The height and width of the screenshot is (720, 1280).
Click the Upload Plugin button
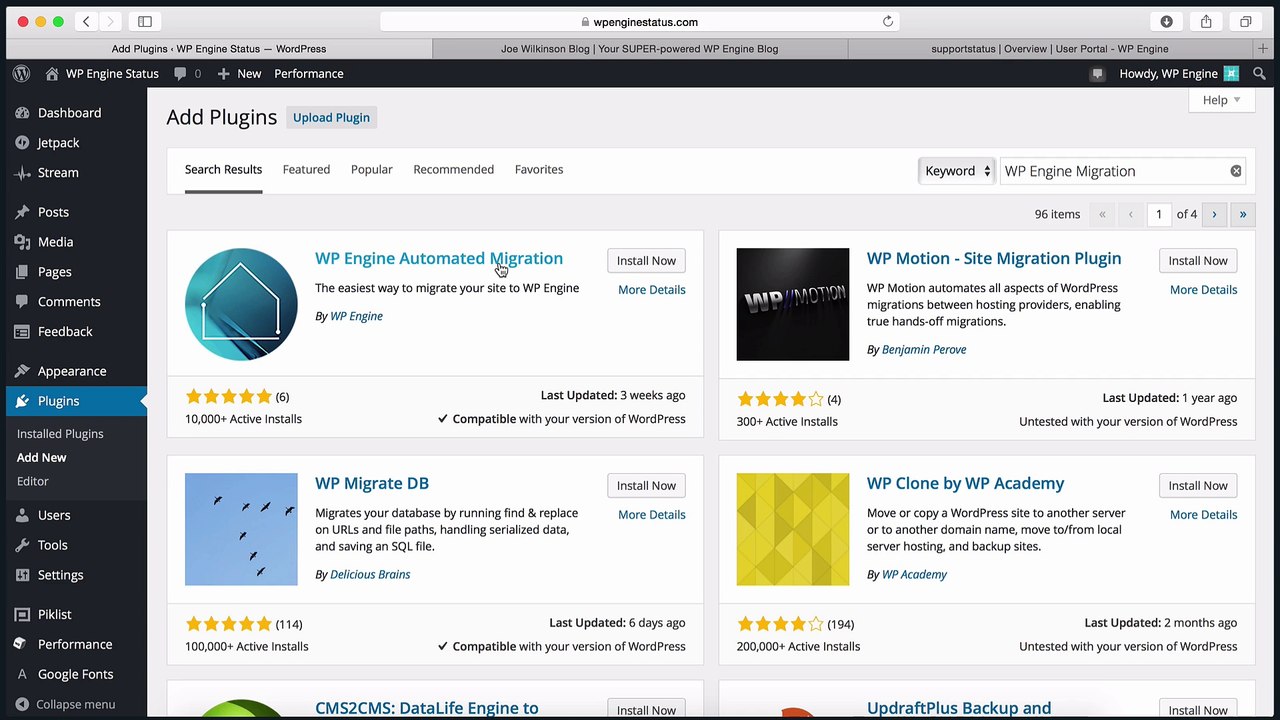331,117
